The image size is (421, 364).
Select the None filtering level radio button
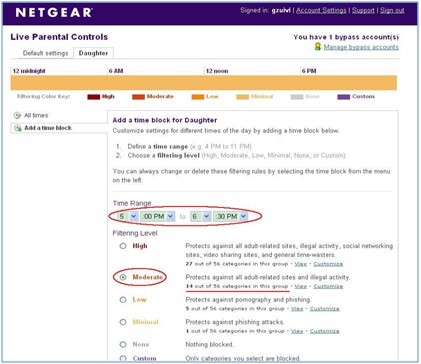pyautogui.click(x=123, y=344)
